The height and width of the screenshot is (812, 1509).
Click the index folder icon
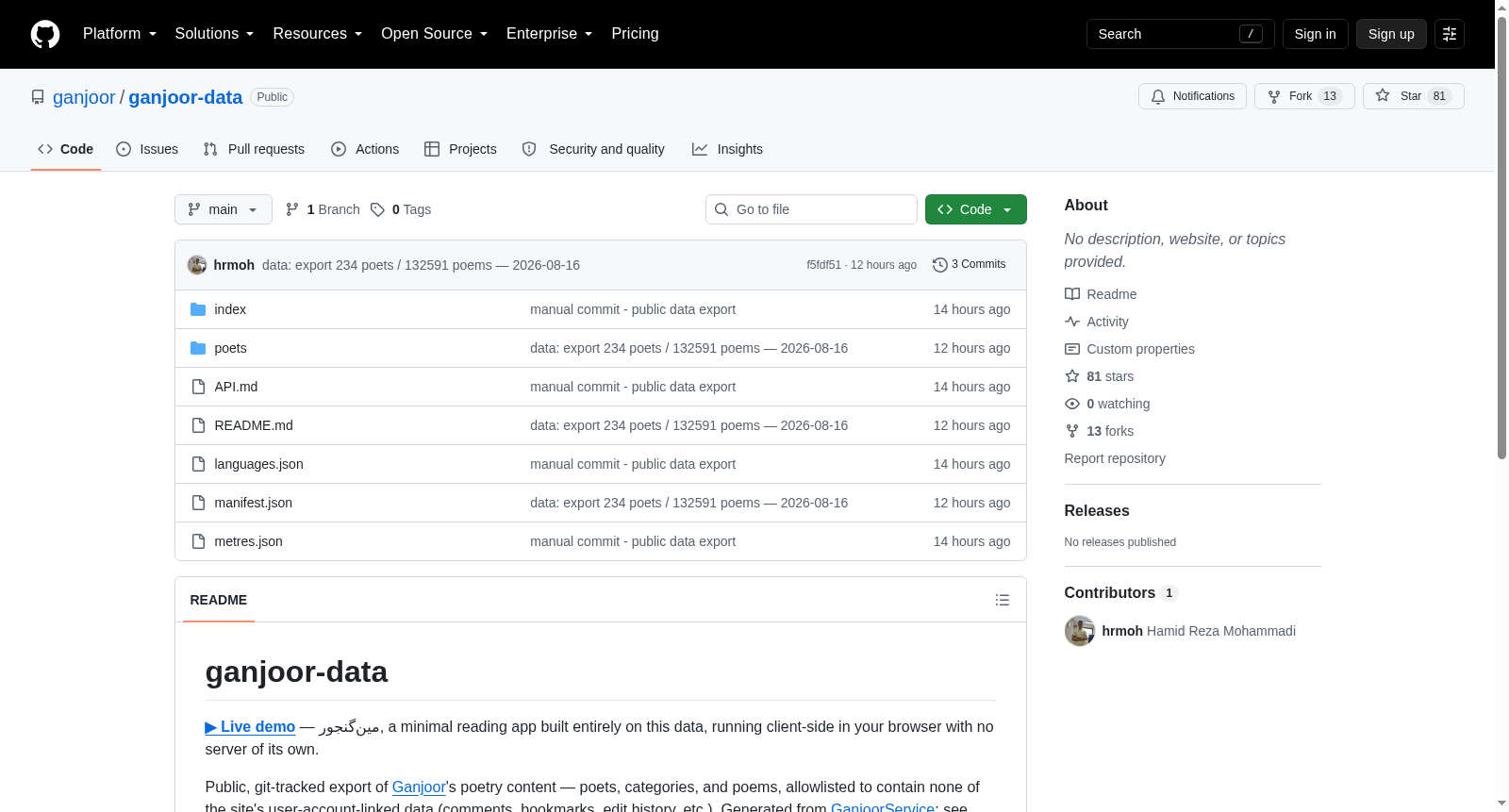(198, 309)
